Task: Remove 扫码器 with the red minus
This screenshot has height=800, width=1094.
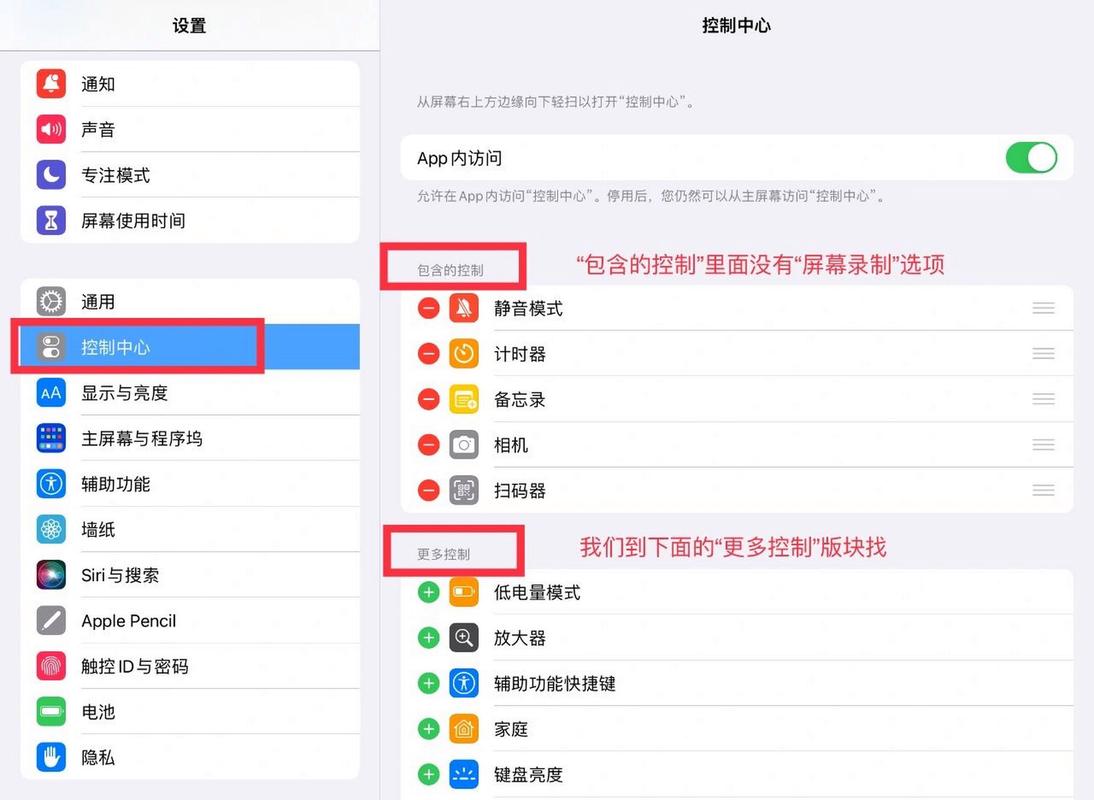Action: (428, 490)
